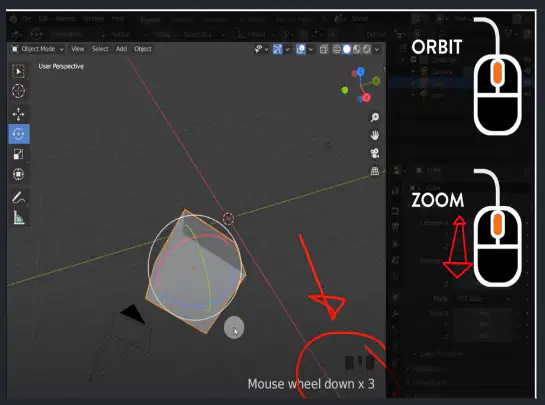Screen dimensions: 545x405
Task: Toggle the camera view icon
Action: click(375, 153)
